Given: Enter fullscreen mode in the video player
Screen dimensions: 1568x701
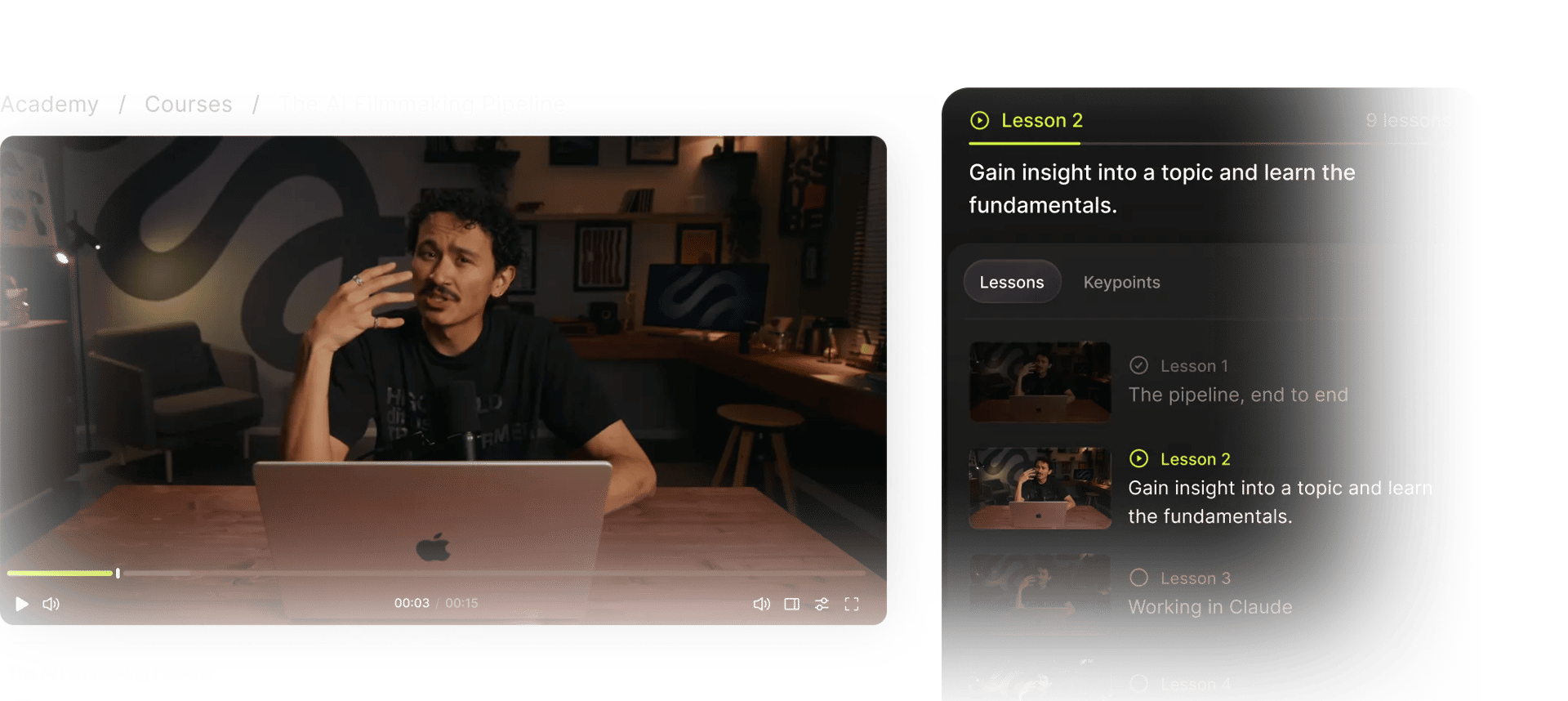Looking at the screenshot, I should pyautogui.click(x=852, y=604).
